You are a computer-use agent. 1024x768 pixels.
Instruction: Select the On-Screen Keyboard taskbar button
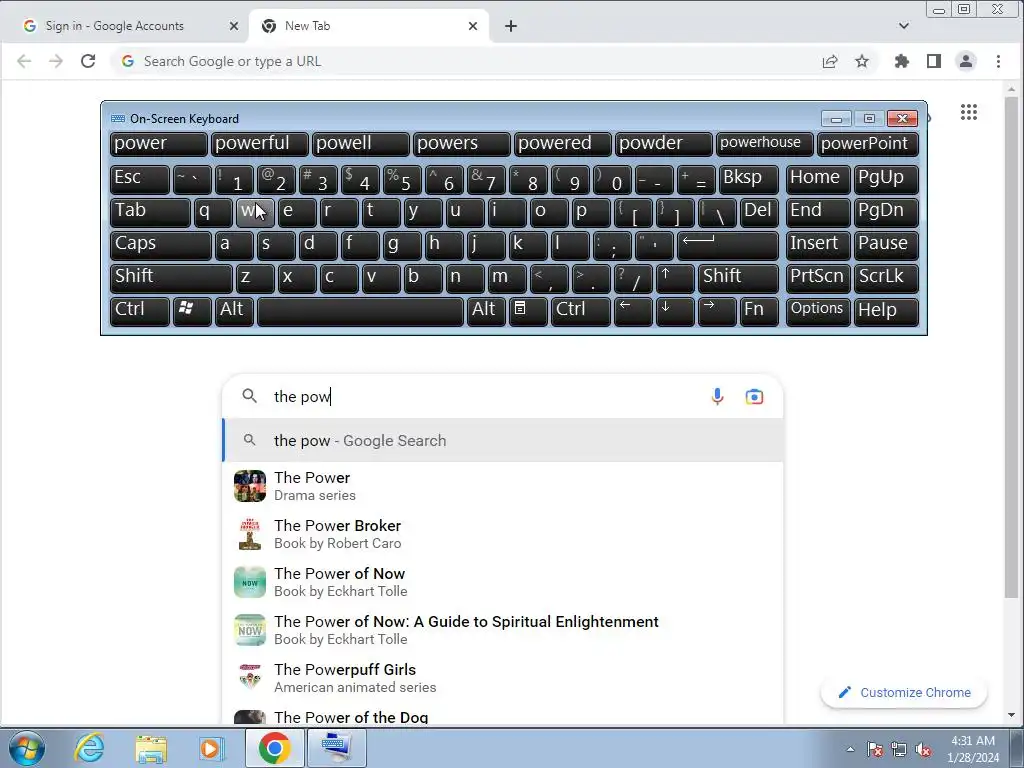click(336, 748)
